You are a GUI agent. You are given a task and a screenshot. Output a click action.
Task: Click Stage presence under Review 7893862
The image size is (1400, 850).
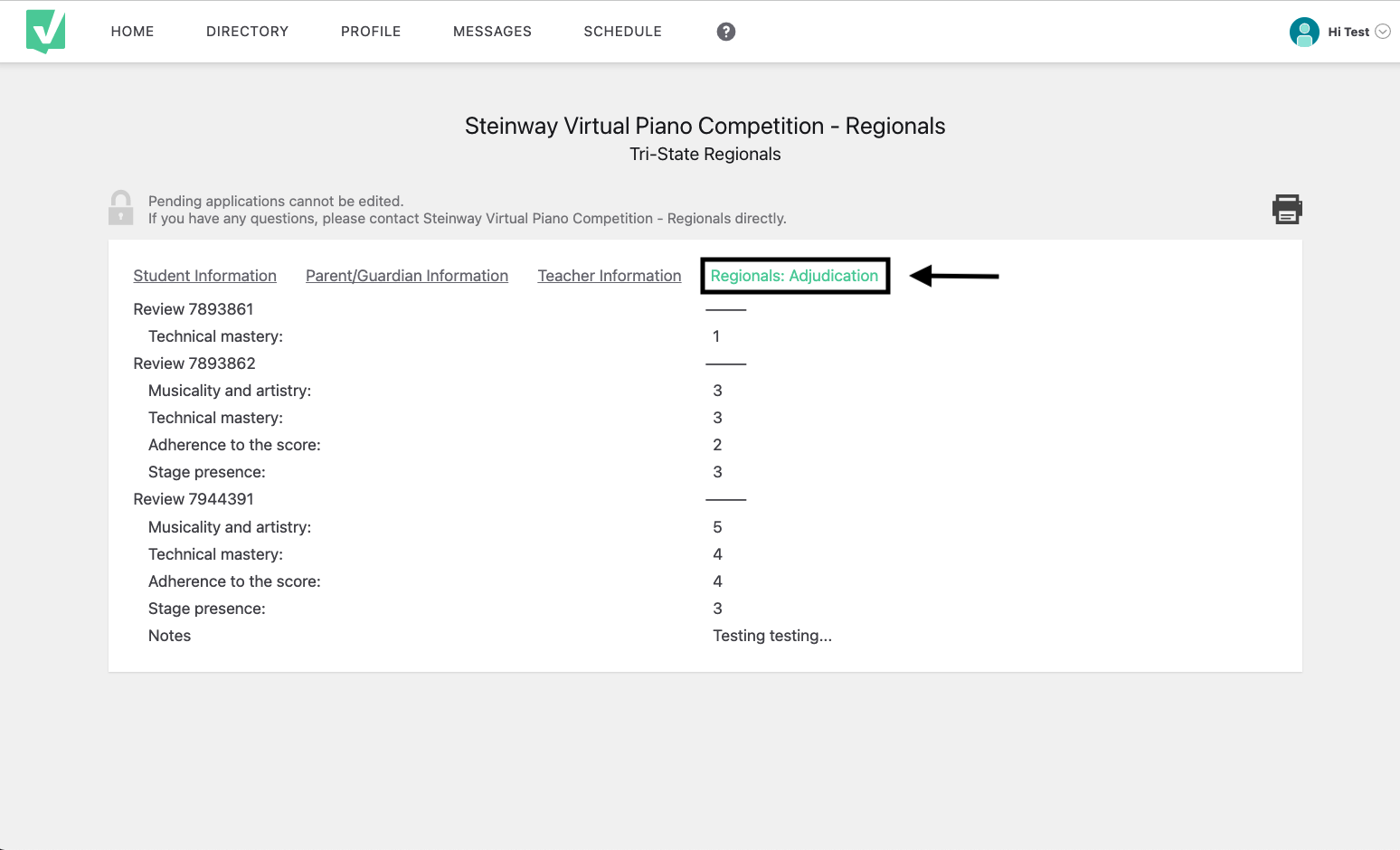click(207, 472)
